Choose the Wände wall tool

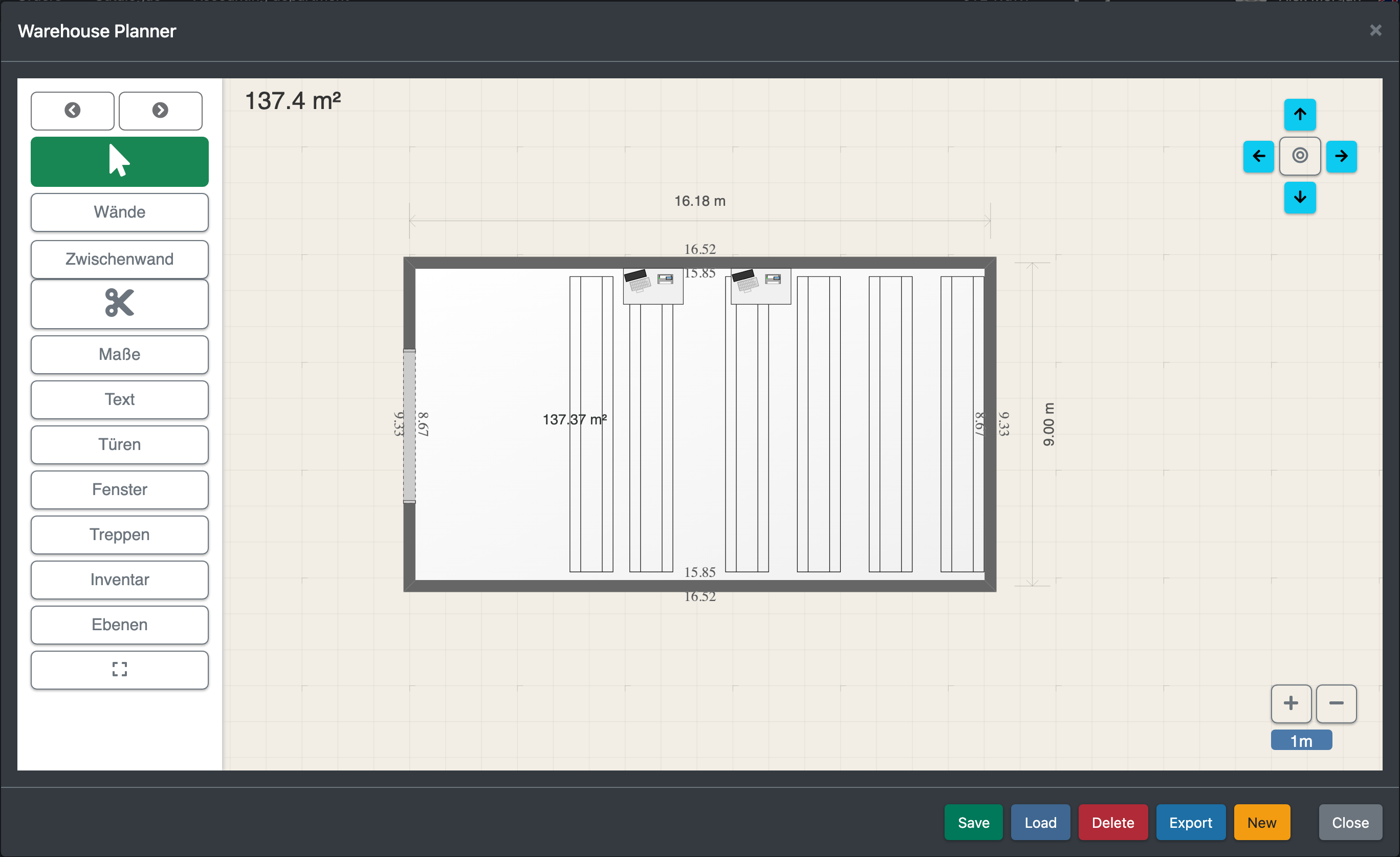pos(119,212)
